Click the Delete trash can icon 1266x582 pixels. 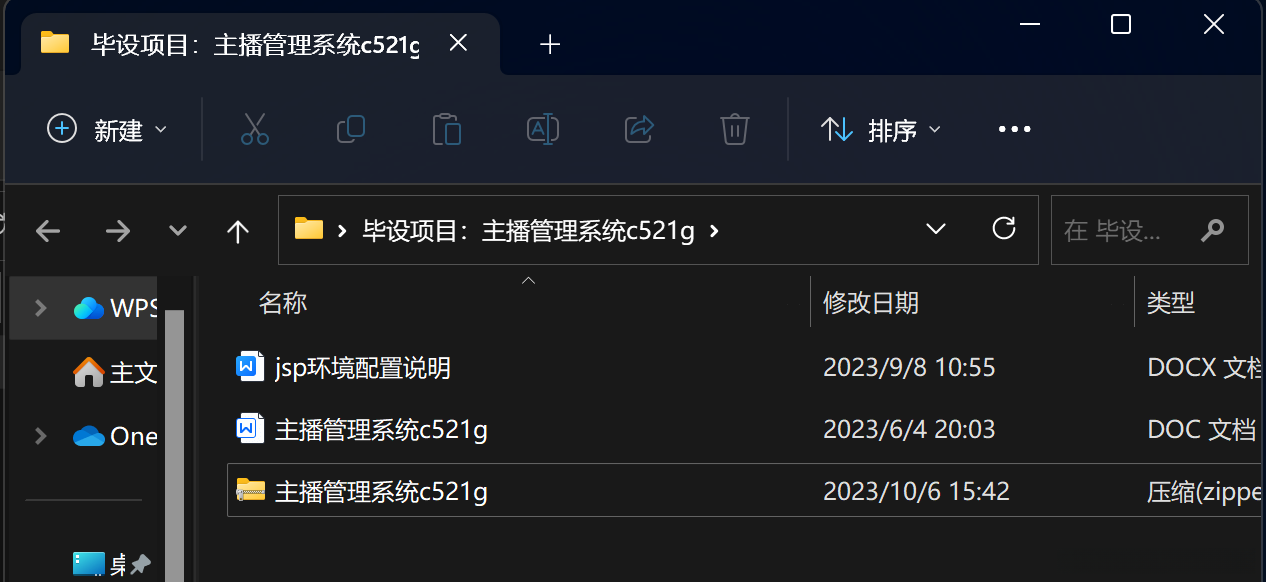735,129
